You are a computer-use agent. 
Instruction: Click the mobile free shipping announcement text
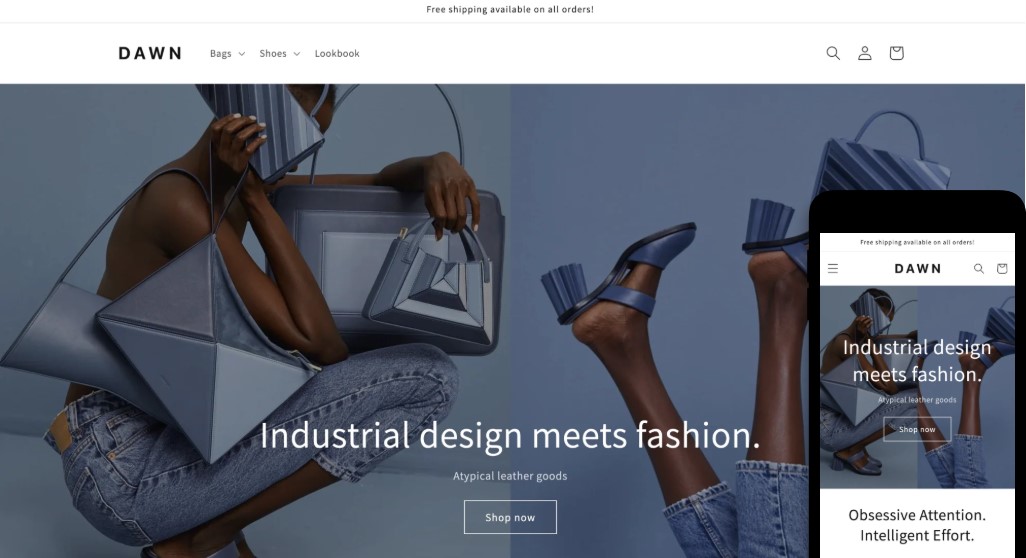click(x=917, y=242)
